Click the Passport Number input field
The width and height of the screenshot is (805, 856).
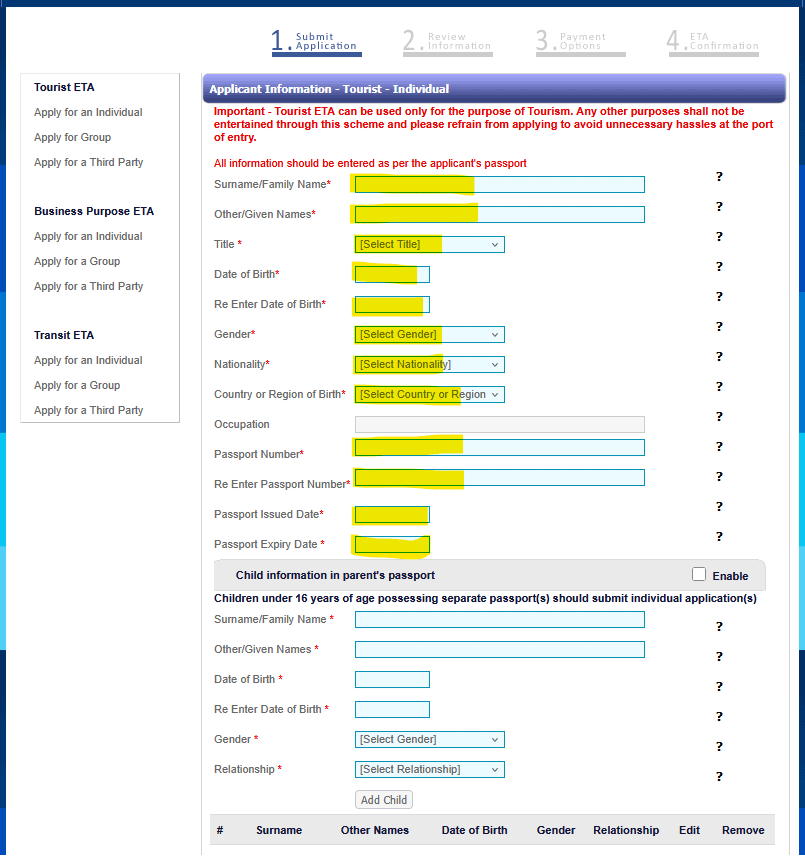[x=499, y=448]
